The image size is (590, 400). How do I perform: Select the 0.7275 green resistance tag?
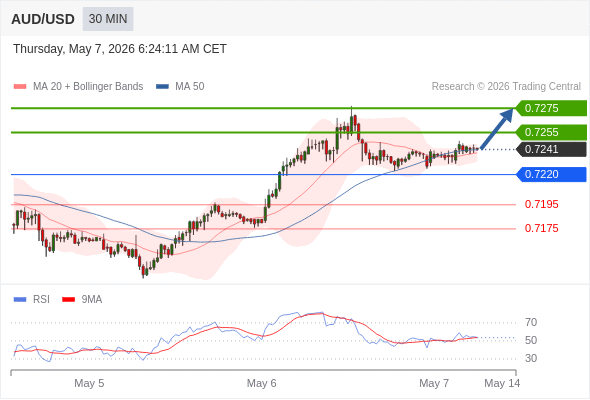pyautogui.click(x=551, y=108)
